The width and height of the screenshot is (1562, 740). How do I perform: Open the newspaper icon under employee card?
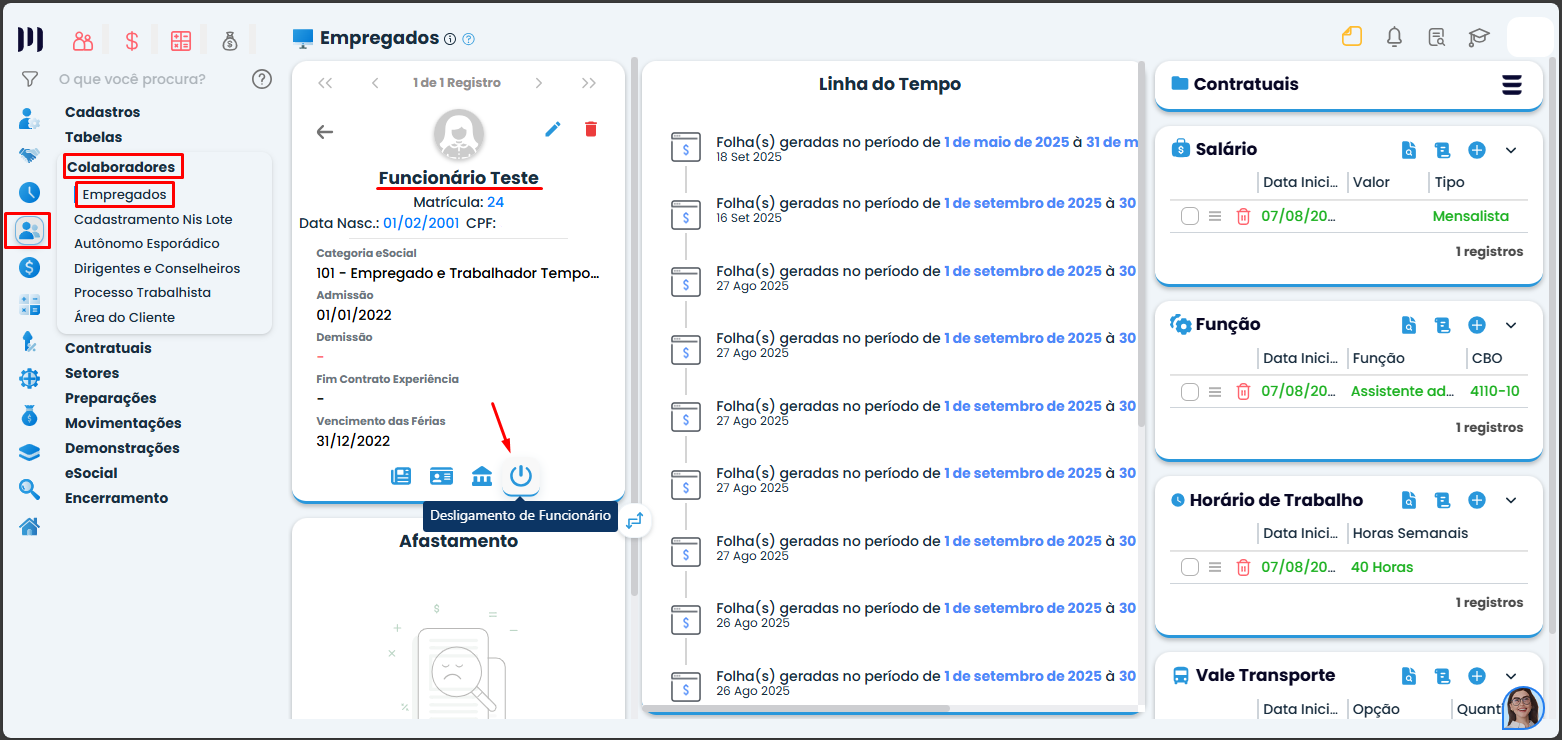401,476
